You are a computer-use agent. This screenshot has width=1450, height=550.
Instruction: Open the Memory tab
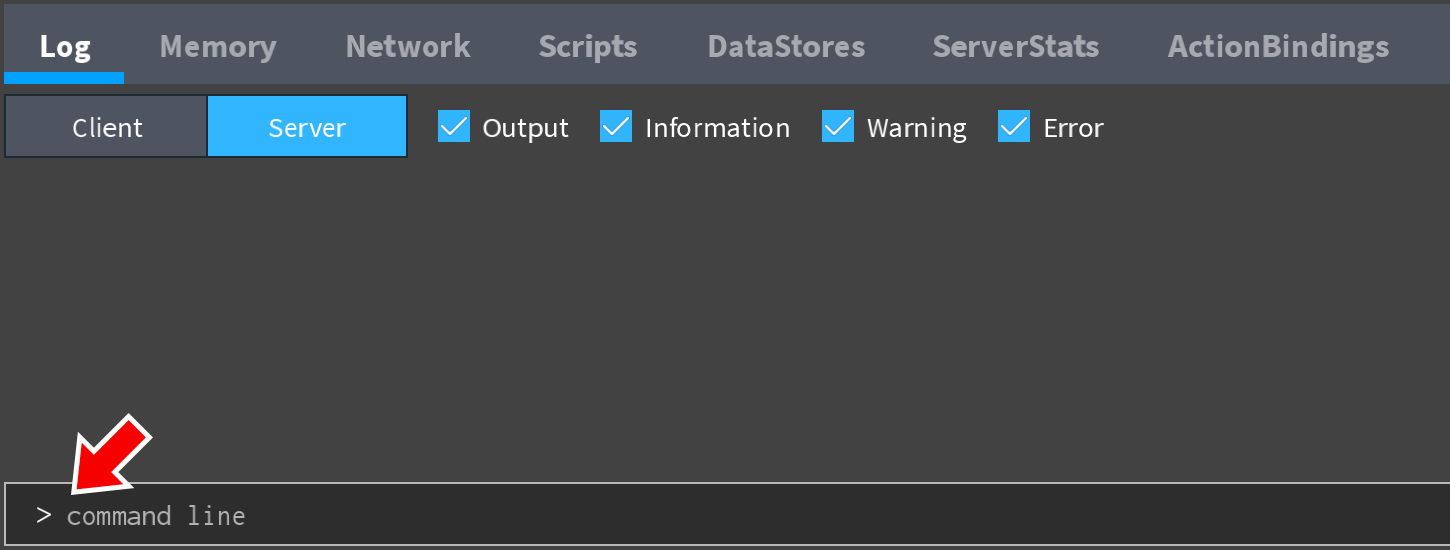(218, 46)
